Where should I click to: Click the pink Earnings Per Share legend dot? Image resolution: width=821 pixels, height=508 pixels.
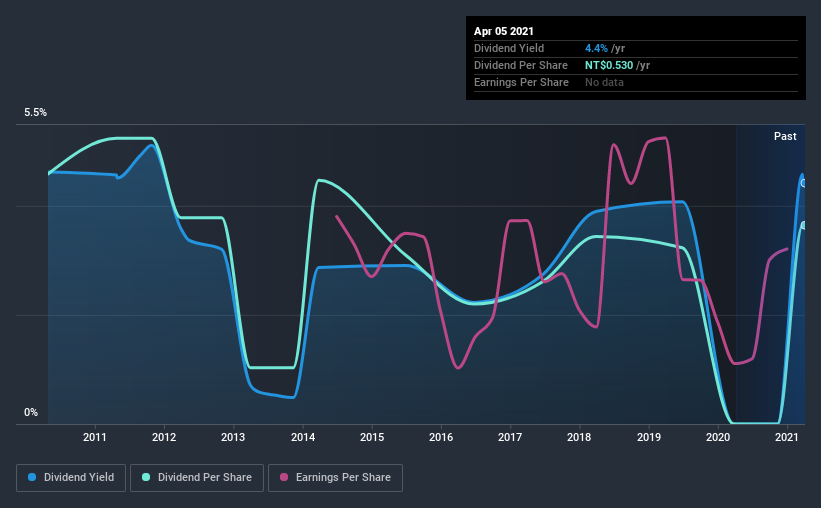(x=284, y=477)
